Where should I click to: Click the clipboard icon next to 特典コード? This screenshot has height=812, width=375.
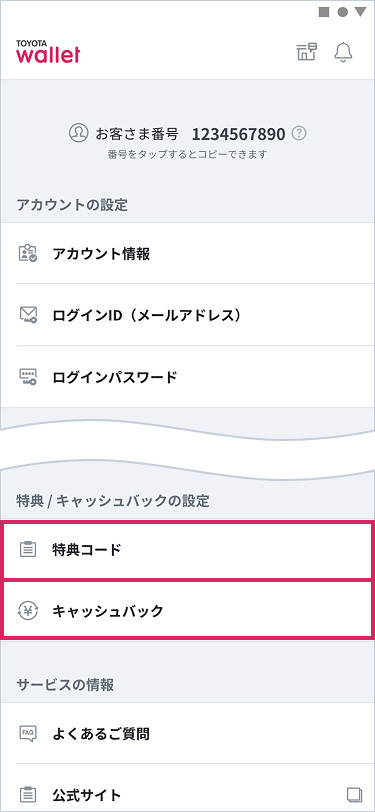[28, 549]
